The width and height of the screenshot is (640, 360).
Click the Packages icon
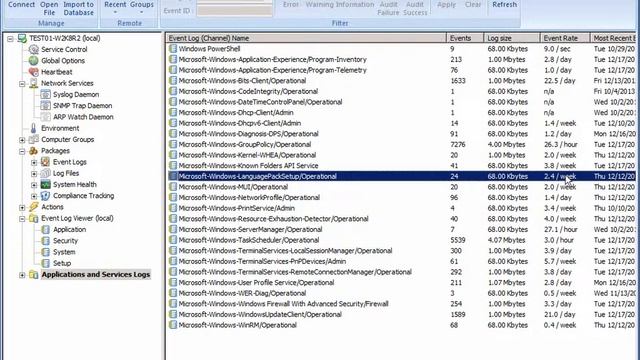[x=33, y=151]
